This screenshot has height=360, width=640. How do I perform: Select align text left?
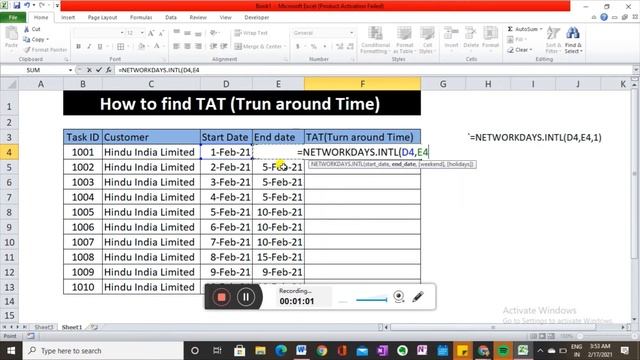[x=176, y=47]
